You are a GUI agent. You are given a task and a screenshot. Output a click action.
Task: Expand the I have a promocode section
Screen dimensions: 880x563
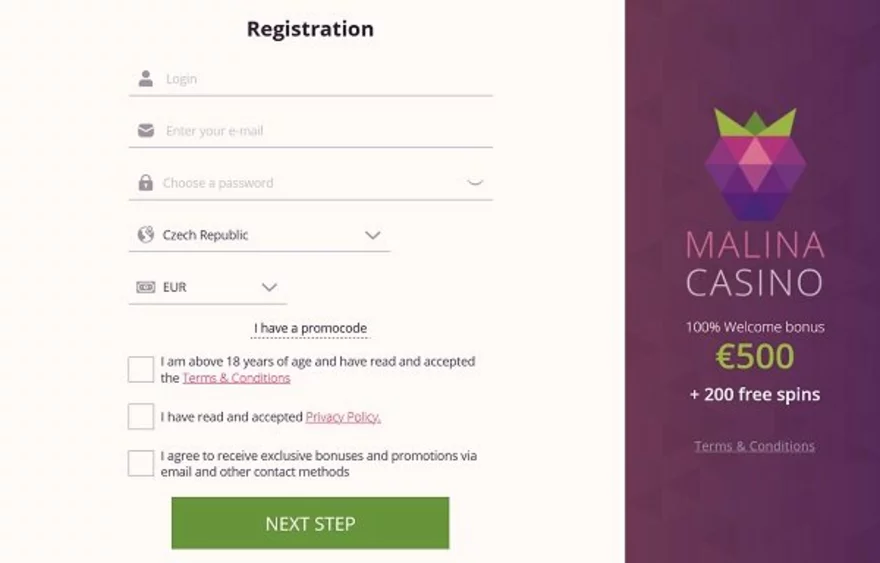[310, 328]
